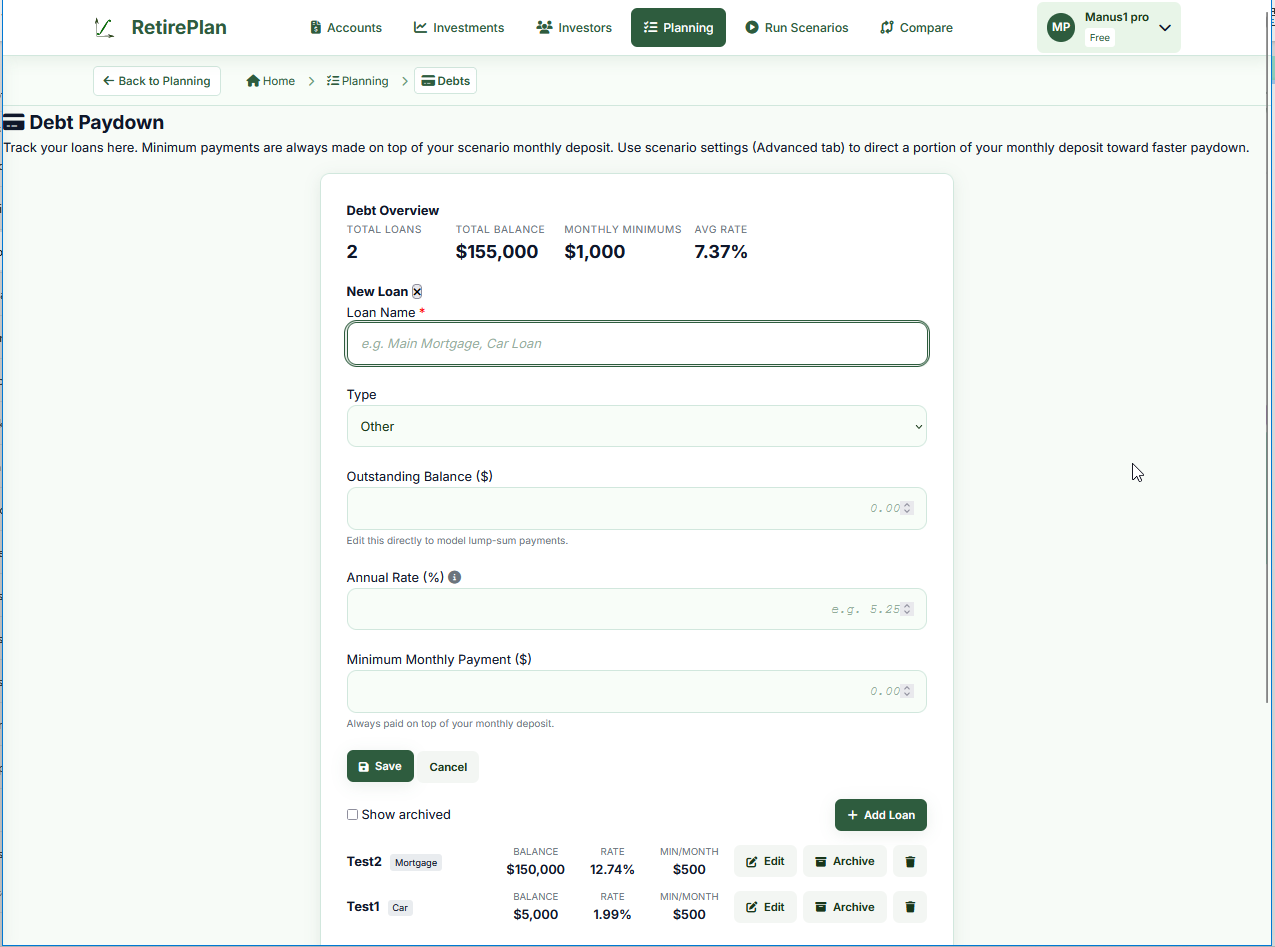This screenshot has height=947, width=1275.
Task: Open the Type dropdown showing Other
Action: 637,426
